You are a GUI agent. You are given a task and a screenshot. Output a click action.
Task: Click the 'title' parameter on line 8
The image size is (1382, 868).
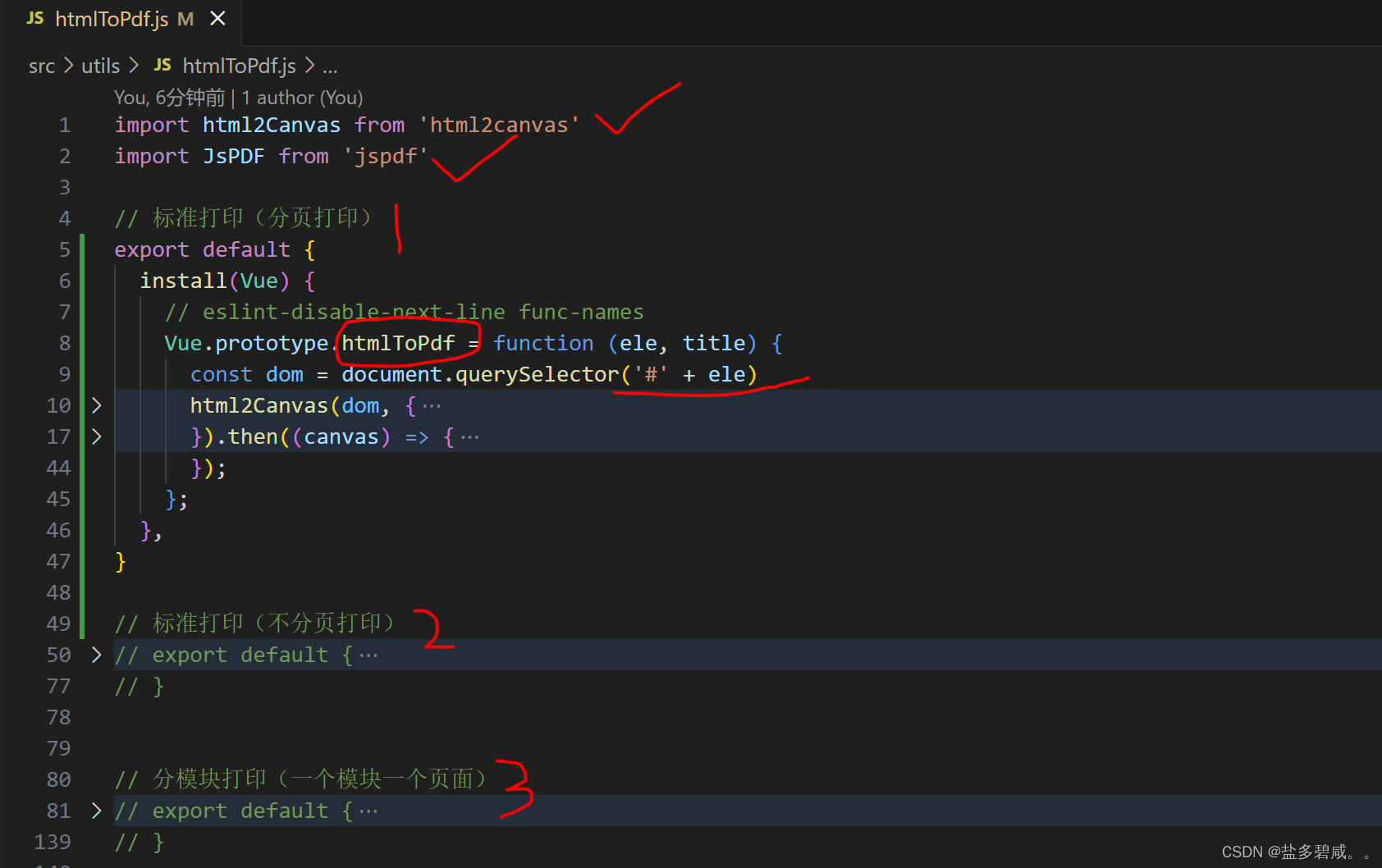click(x=714, y=344)
